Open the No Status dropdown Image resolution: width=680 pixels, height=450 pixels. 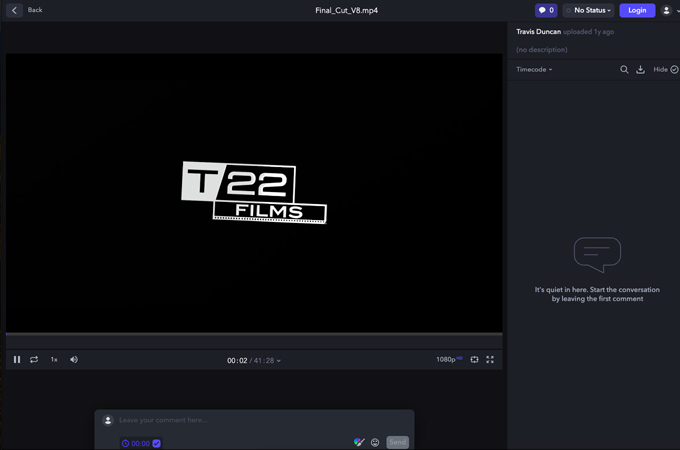[x=588, y=10]
